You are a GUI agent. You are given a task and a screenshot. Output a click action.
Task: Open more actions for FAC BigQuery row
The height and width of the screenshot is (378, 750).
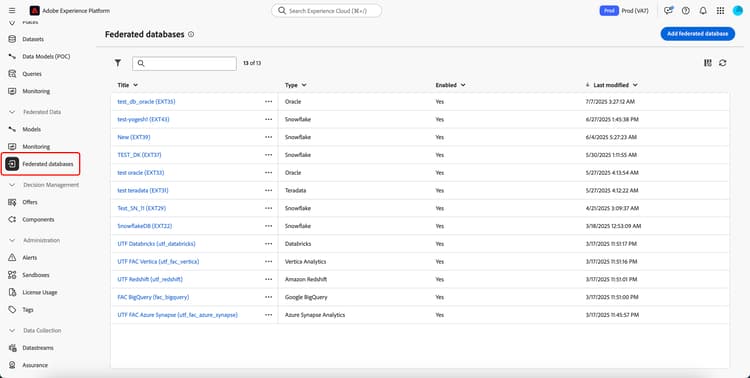coord(268,297)
